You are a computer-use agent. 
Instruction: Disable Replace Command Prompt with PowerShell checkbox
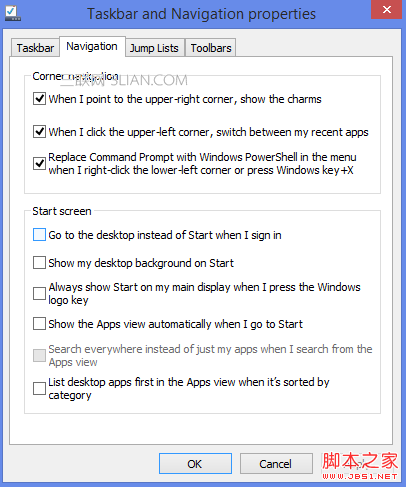39,164
